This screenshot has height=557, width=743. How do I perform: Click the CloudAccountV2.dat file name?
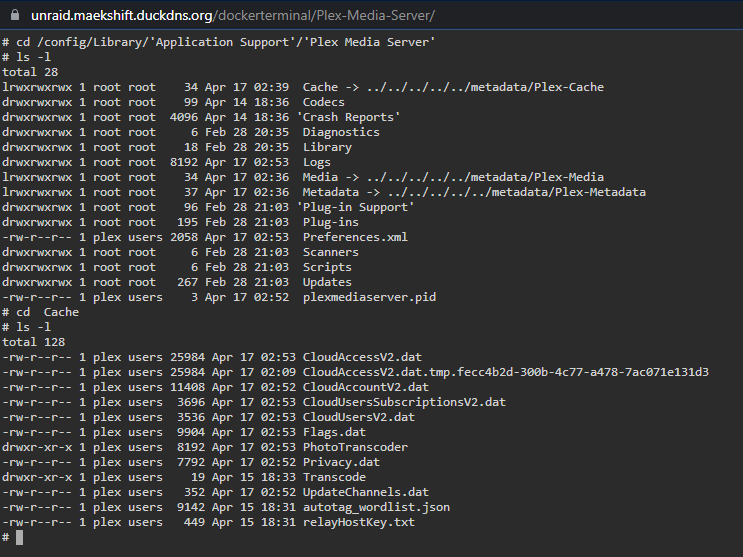click(366, 387)
